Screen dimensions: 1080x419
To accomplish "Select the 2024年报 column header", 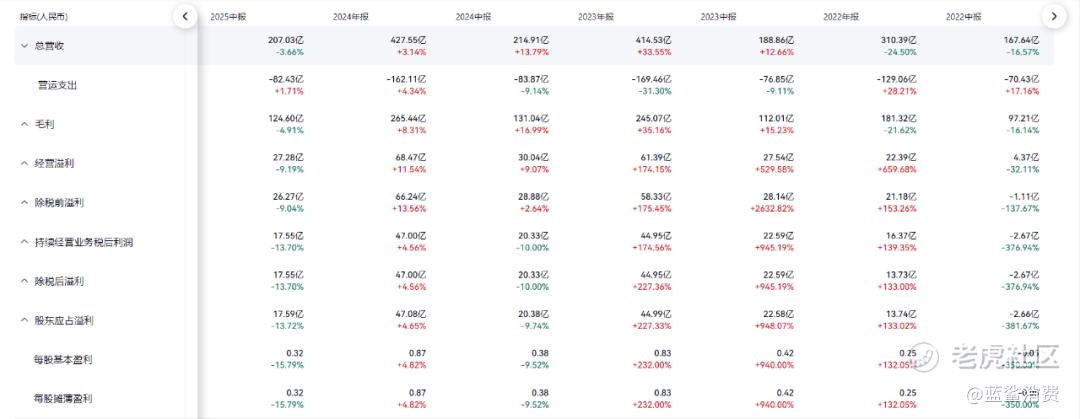I will click(351, 16).
